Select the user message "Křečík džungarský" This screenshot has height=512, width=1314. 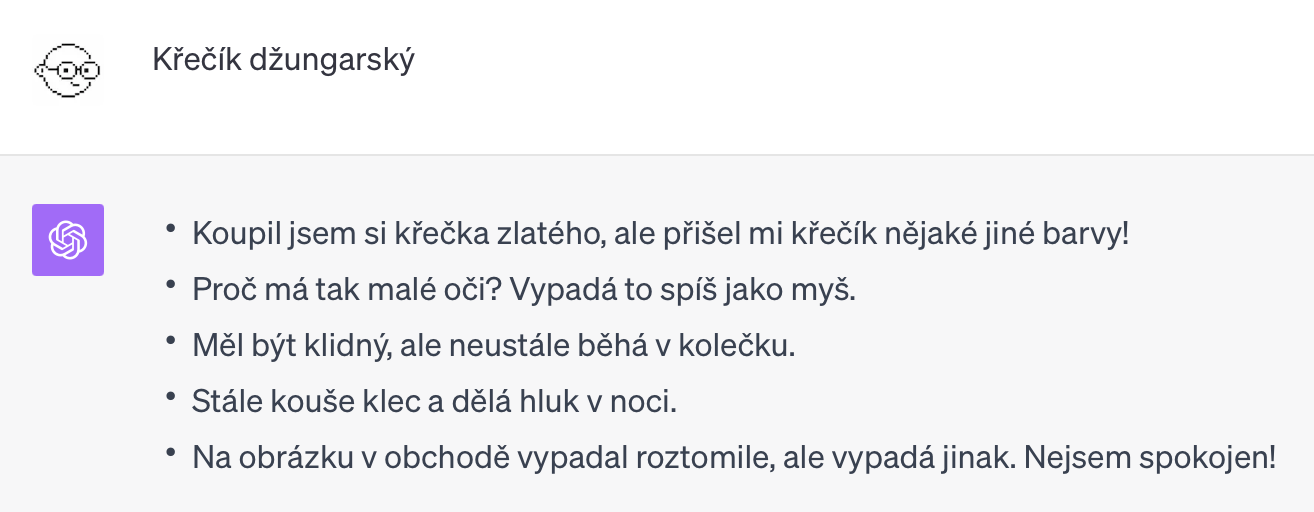[x=284, y=62]
